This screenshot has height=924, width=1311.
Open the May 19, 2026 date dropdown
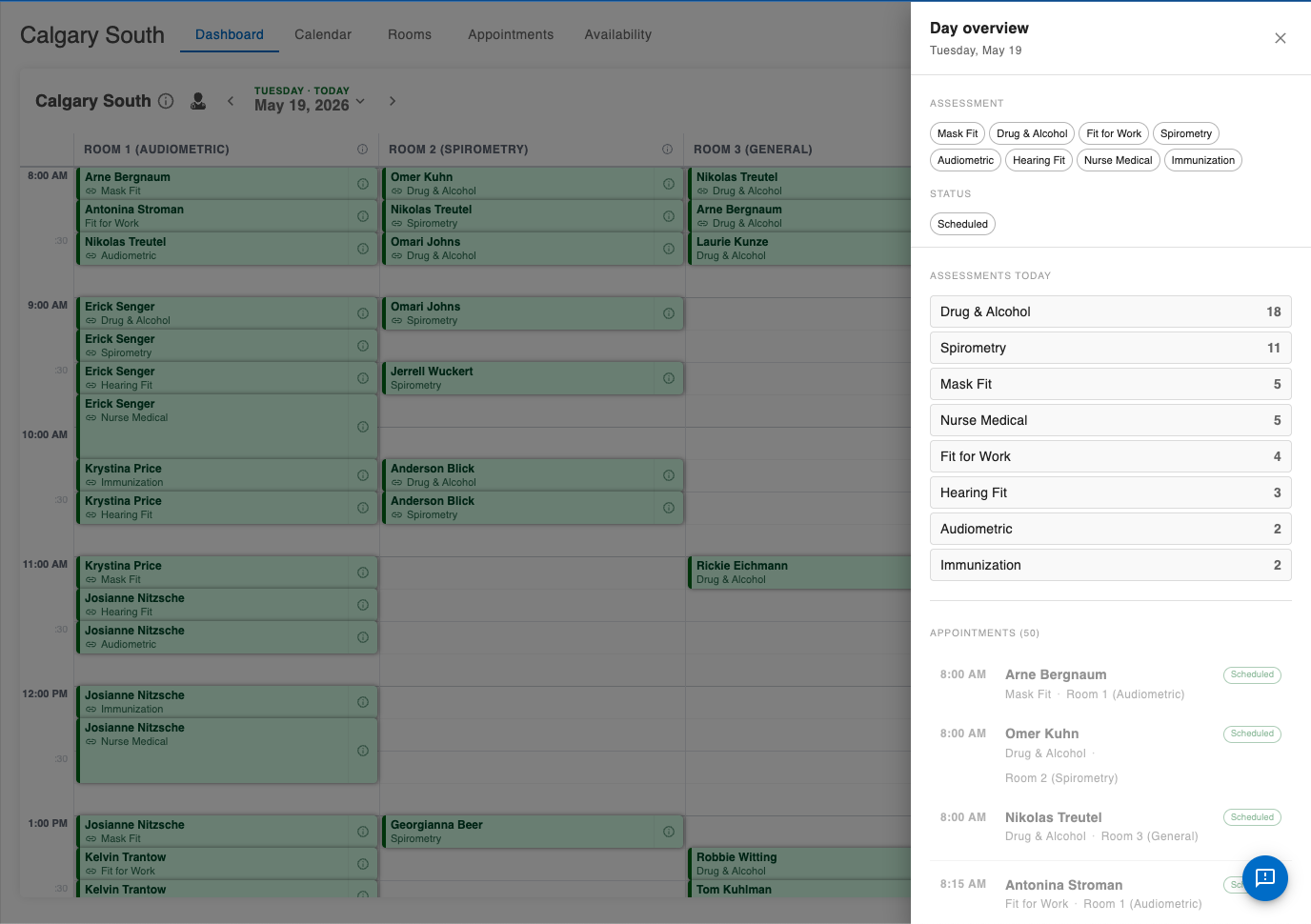(x=310, y=99)
